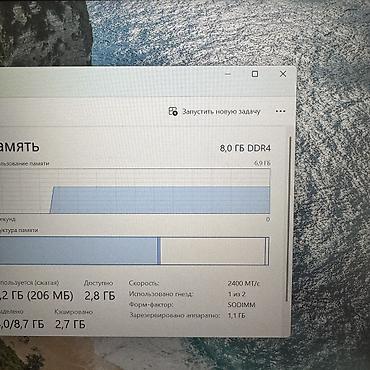Click the 'Форм-фактор:' label
370x370 pixels.
point(151,305)
